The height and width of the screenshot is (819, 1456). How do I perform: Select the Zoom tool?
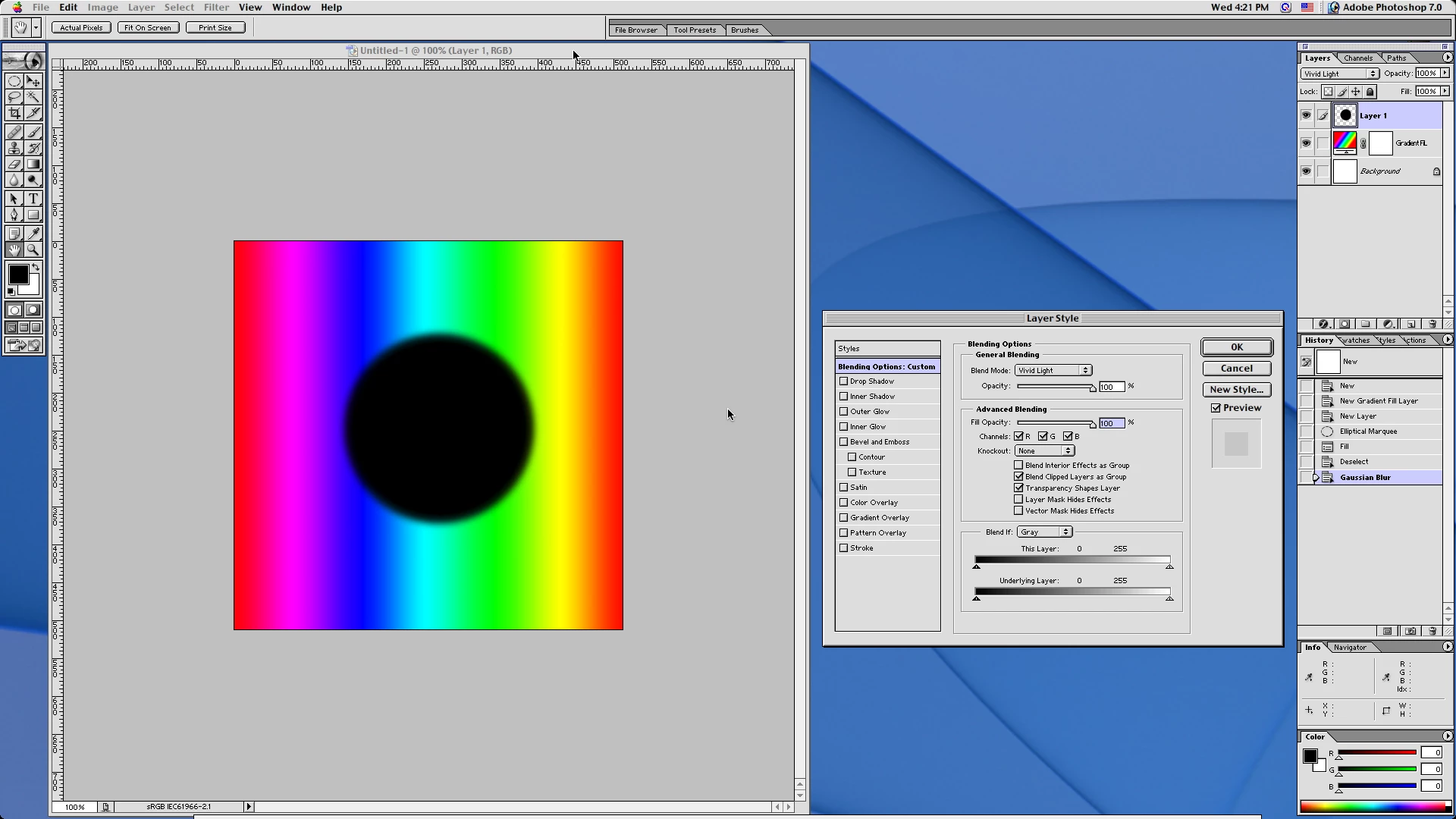33,249
